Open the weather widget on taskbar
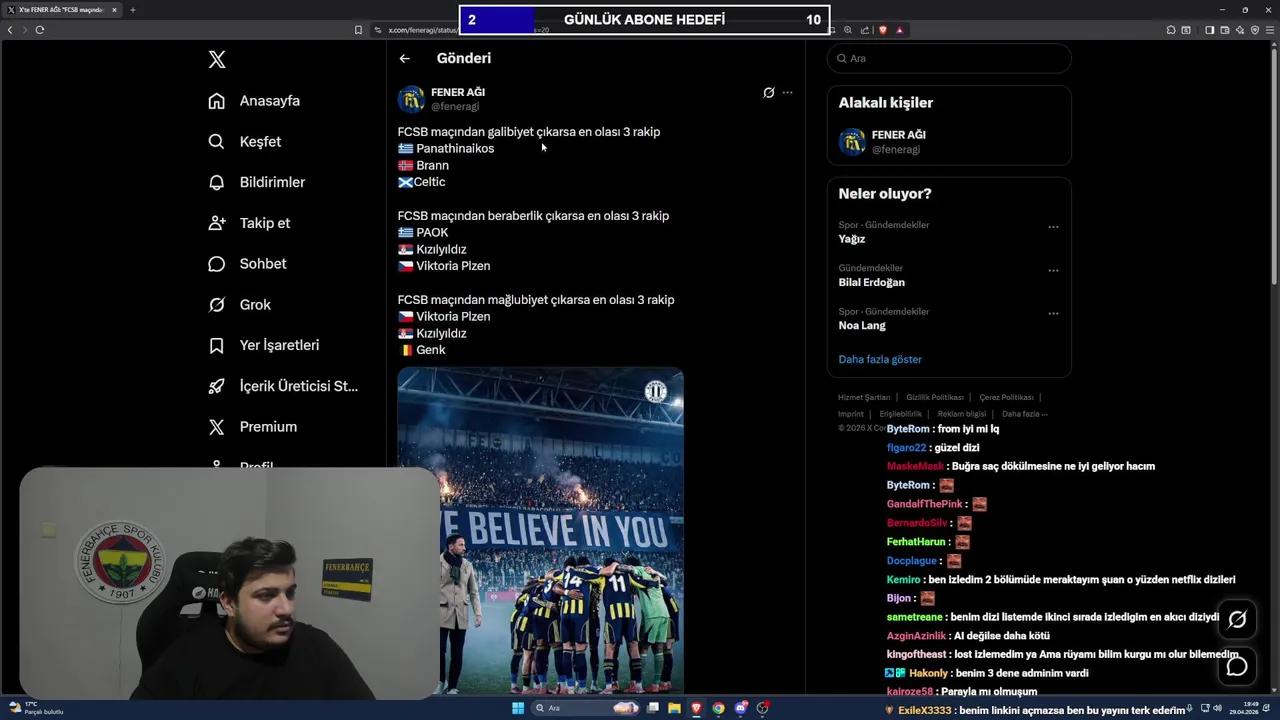This screenshot has width=1280, height=720. click(35, 708)
